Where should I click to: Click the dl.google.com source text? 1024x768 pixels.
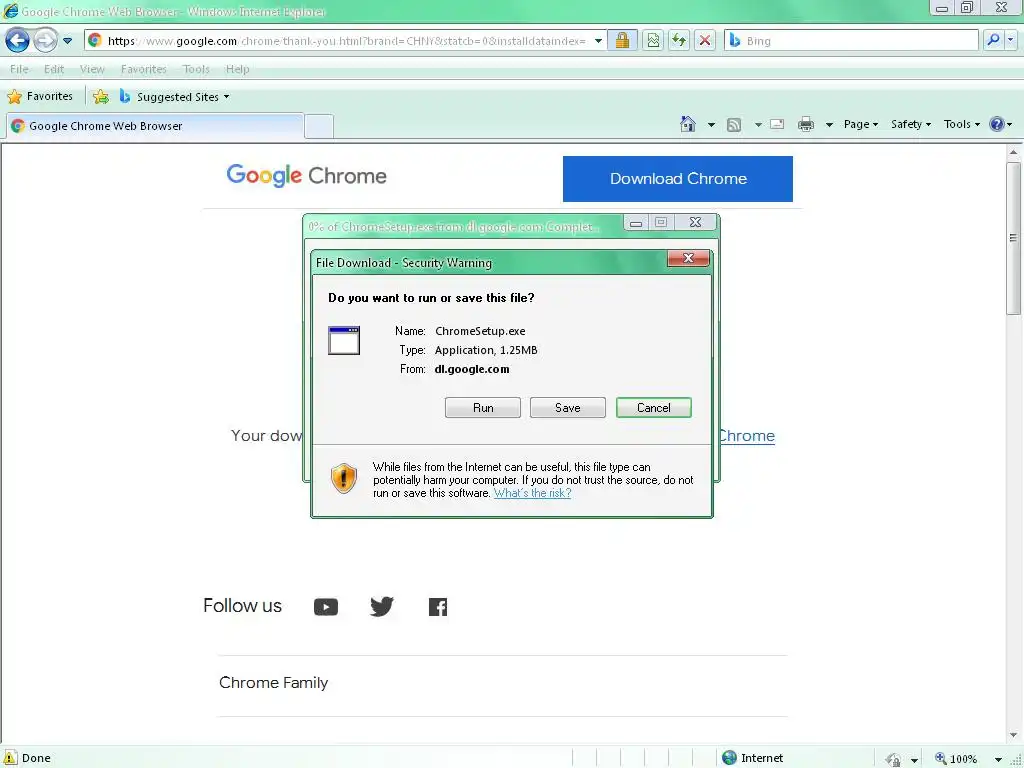click(x=472, y=369)
